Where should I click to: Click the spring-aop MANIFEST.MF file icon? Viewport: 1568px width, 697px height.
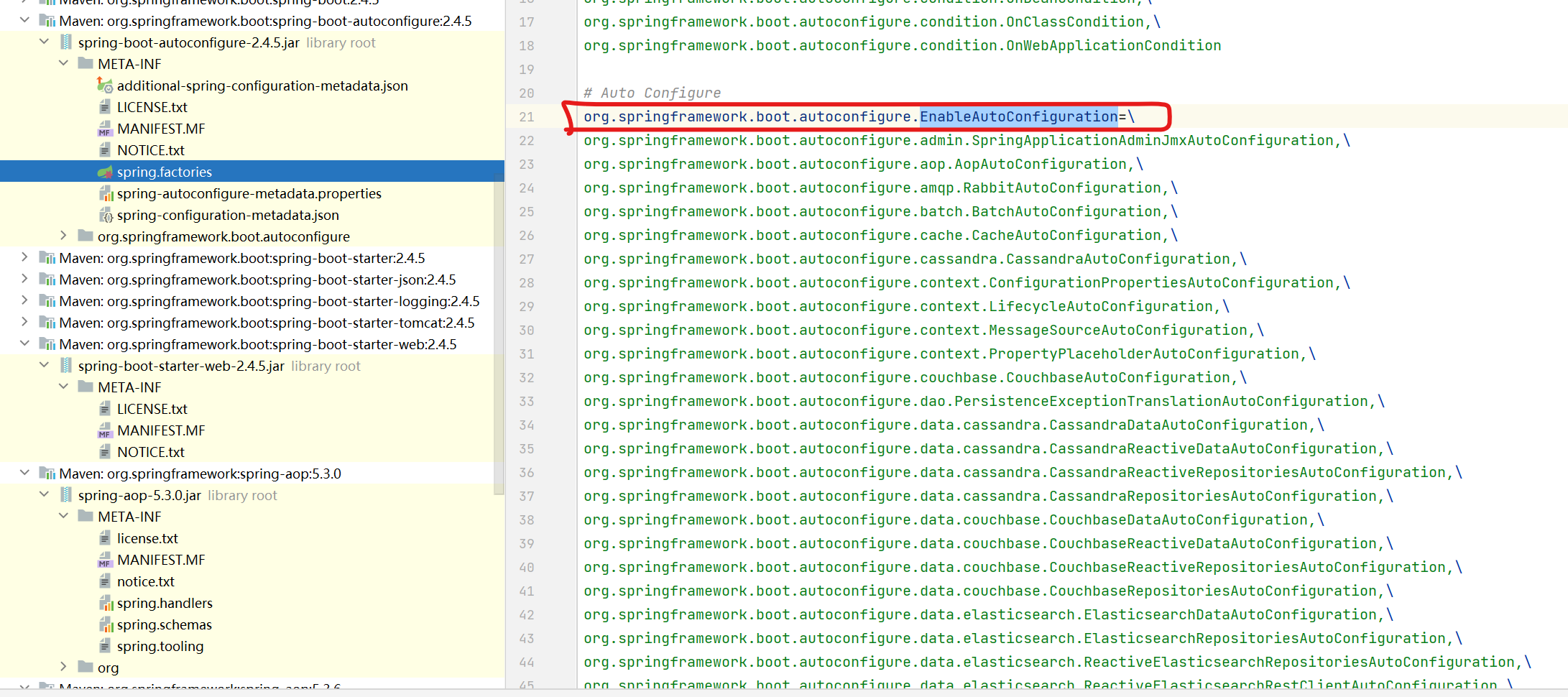click(x=105, y=560)
